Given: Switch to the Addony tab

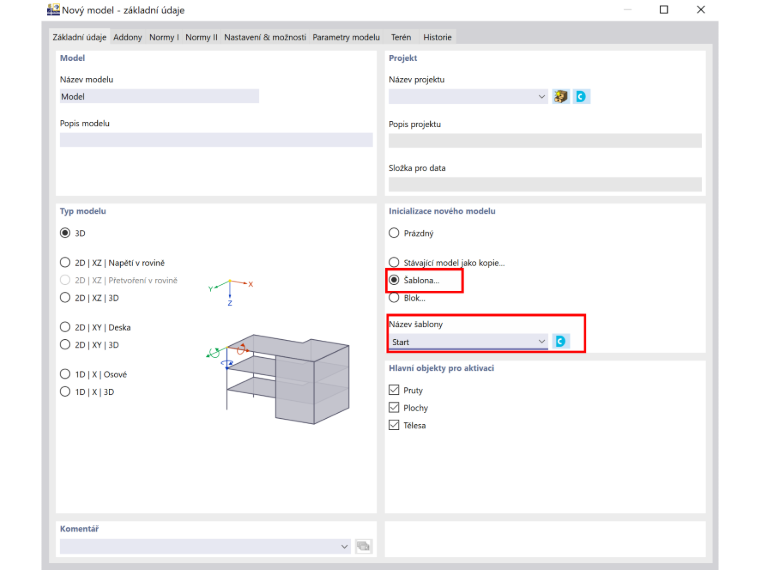Looking at the screenshot, I should coord(127,37).
